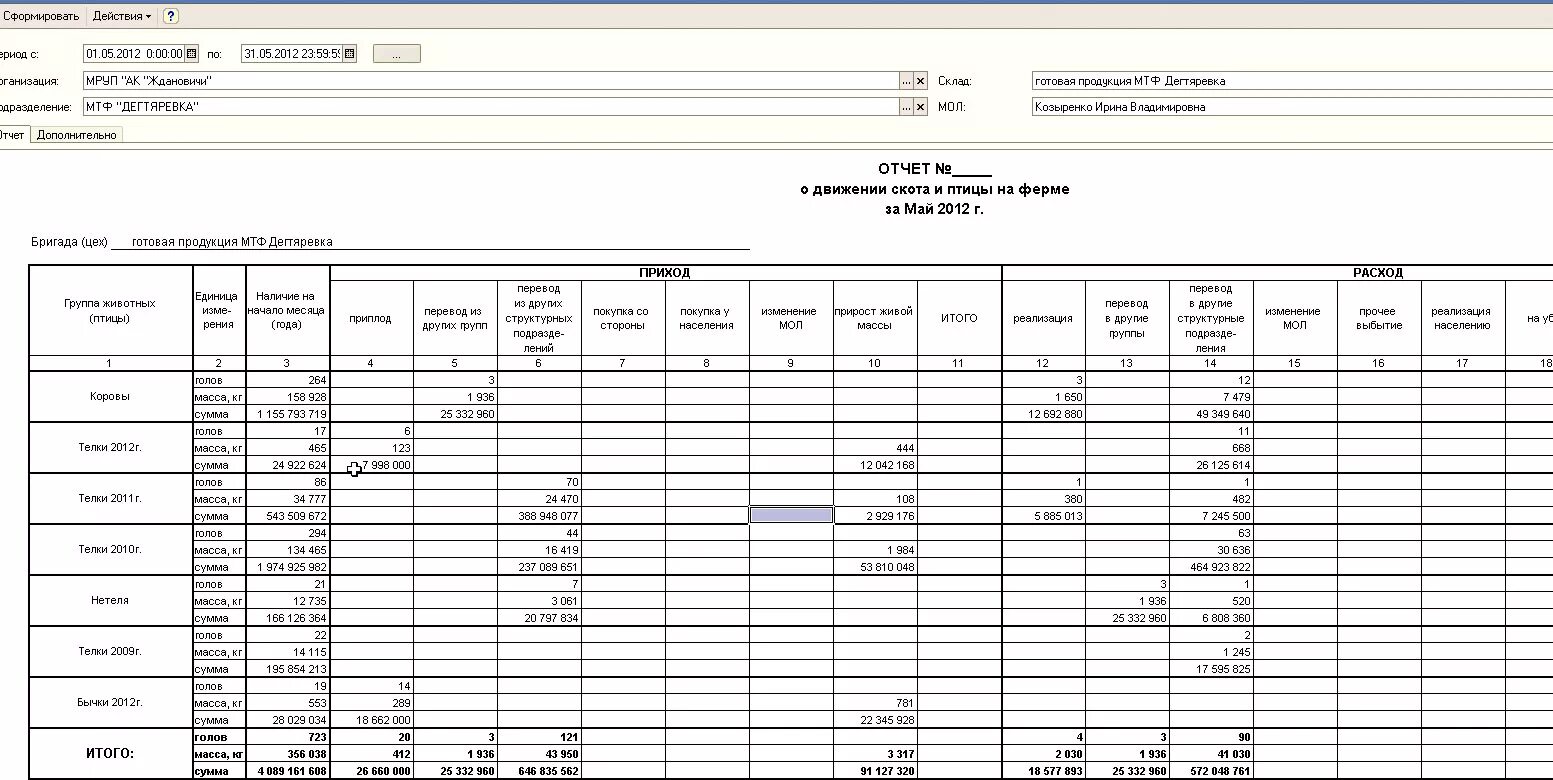
Task: Click the Подразделение field МТФ ДЕГТЯРЕВКА
Action: click(x=492, y=107)
